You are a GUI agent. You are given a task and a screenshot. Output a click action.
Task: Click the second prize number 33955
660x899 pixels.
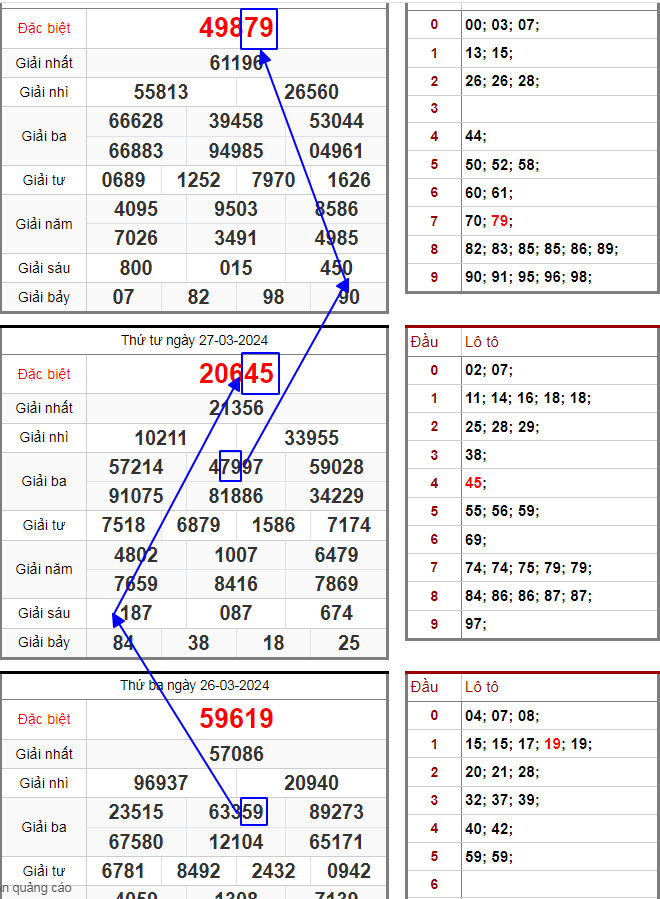tap(311, 438)
